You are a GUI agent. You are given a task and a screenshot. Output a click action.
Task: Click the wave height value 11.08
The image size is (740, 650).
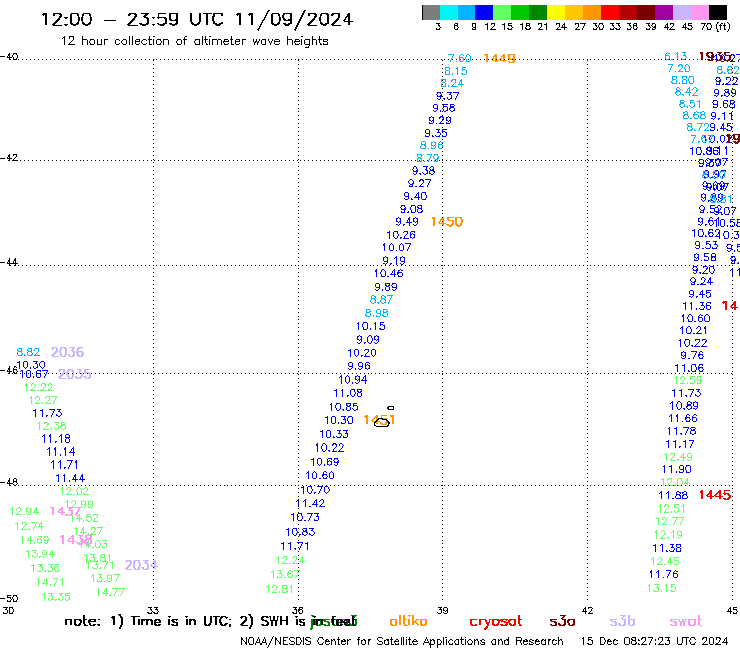tap(348, 393)
